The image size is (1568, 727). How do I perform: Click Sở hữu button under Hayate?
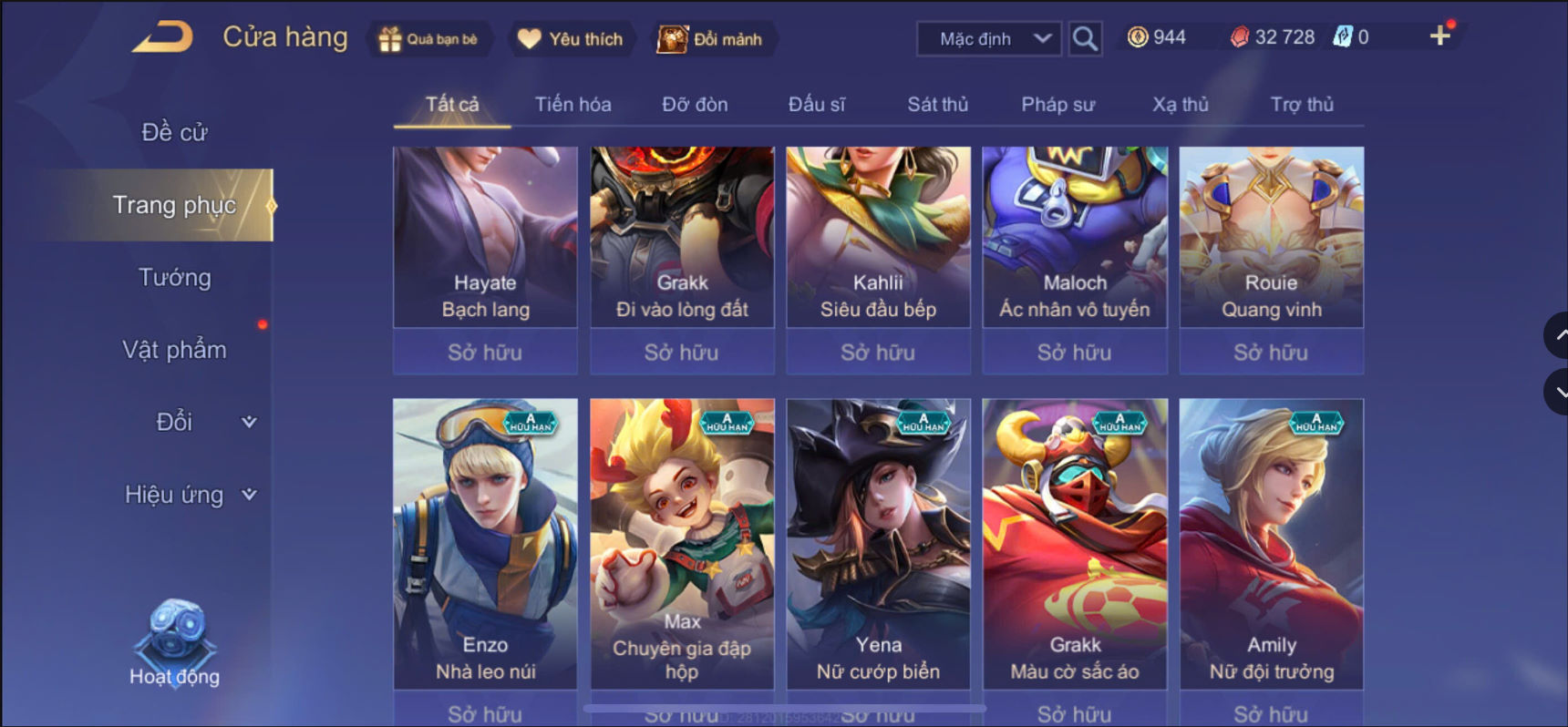click(485, 353)
